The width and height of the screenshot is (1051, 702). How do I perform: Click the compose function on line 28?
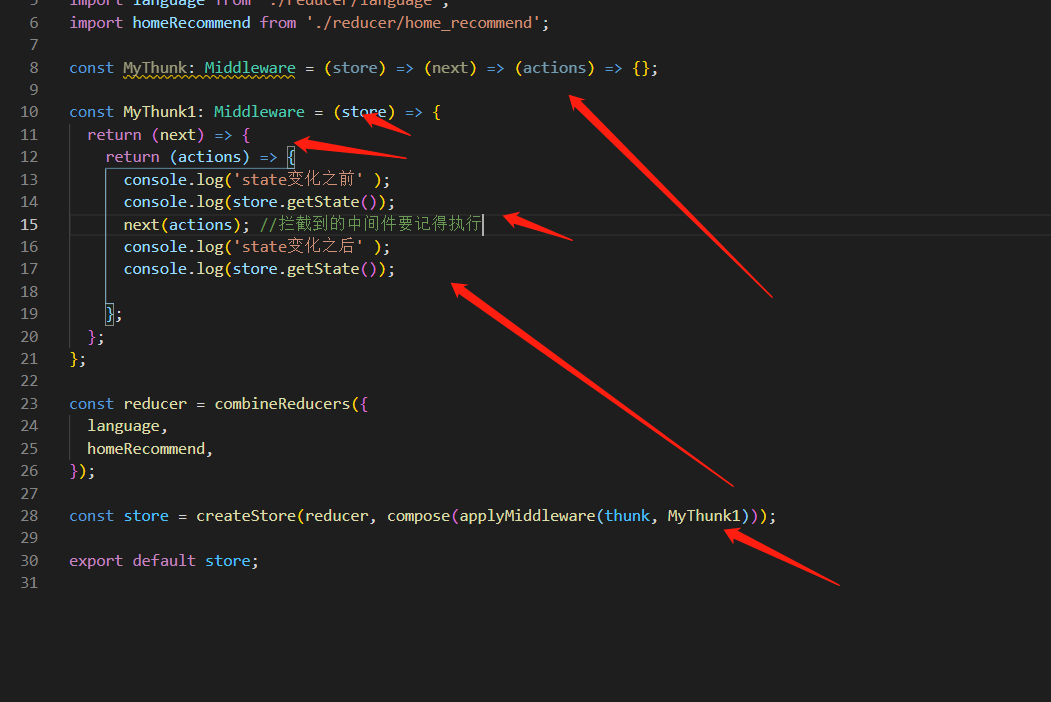coord(418,516)
